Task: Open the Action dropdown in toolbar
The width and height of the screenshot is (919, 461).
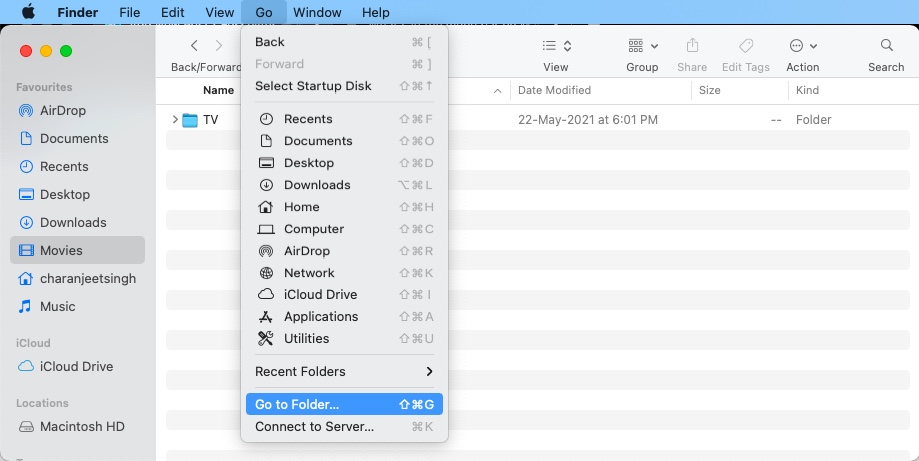Action: pos(803,46)
